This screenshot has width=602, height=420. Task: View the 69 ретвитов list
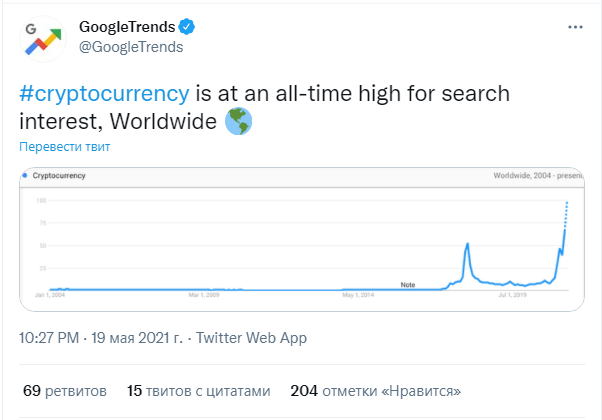pyautogui.click(x=65, y=391)
